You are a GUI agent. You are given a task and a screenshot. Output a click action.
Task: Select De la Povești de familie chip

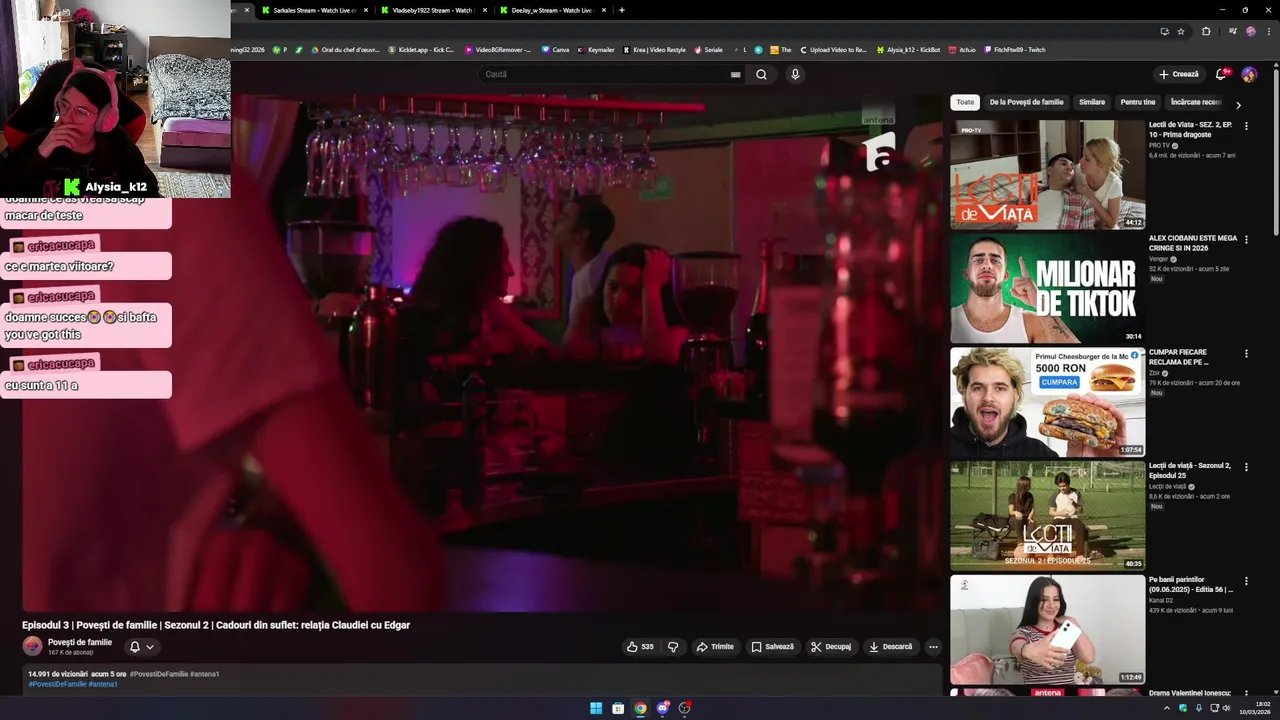pos(1026,102)
